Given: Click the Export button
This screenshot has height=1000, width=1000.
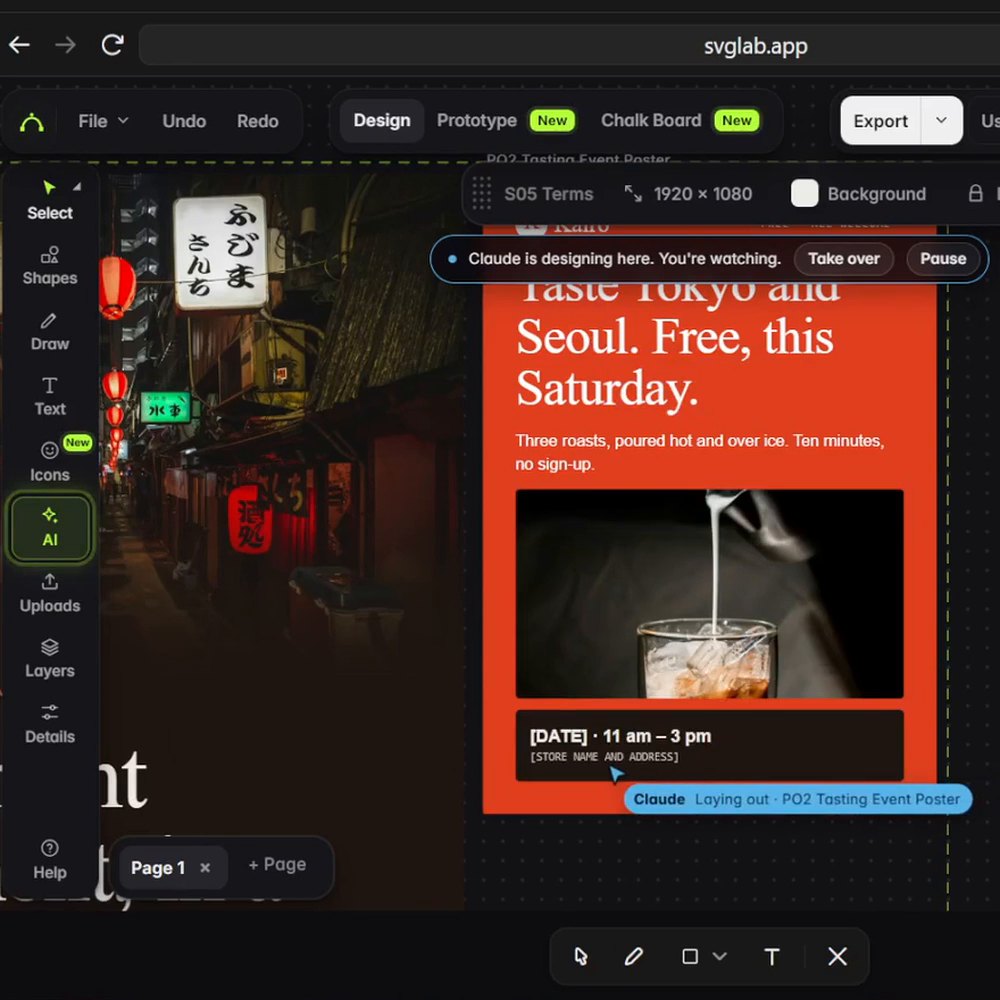Looking at the screenshot, I should point(880,121).
